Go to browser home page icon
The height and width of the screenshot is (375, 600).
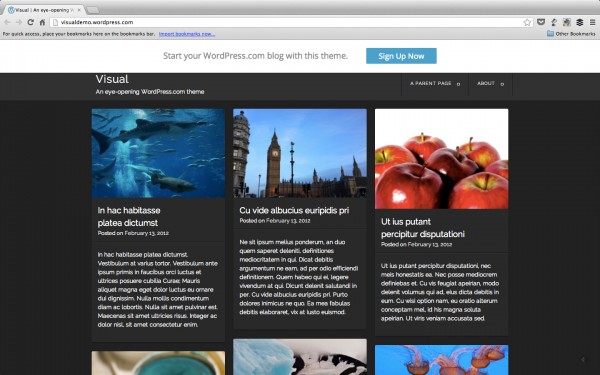[42, 22]
